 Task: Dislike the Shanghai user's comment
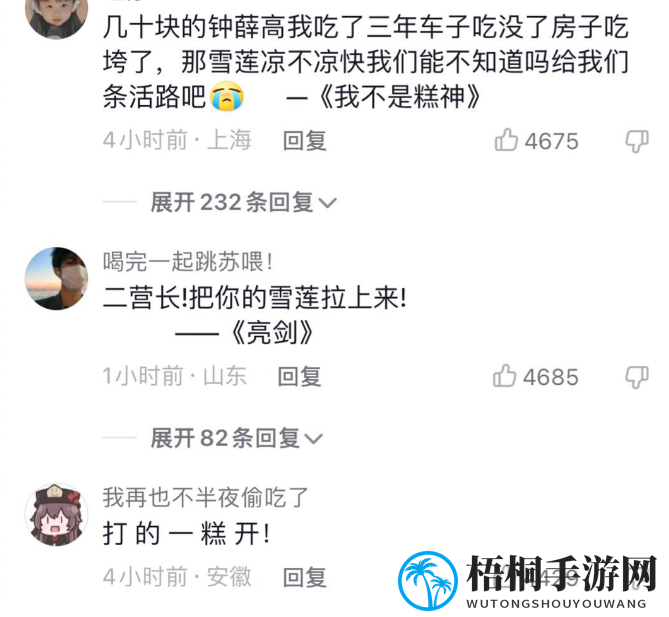pos(637,141)
